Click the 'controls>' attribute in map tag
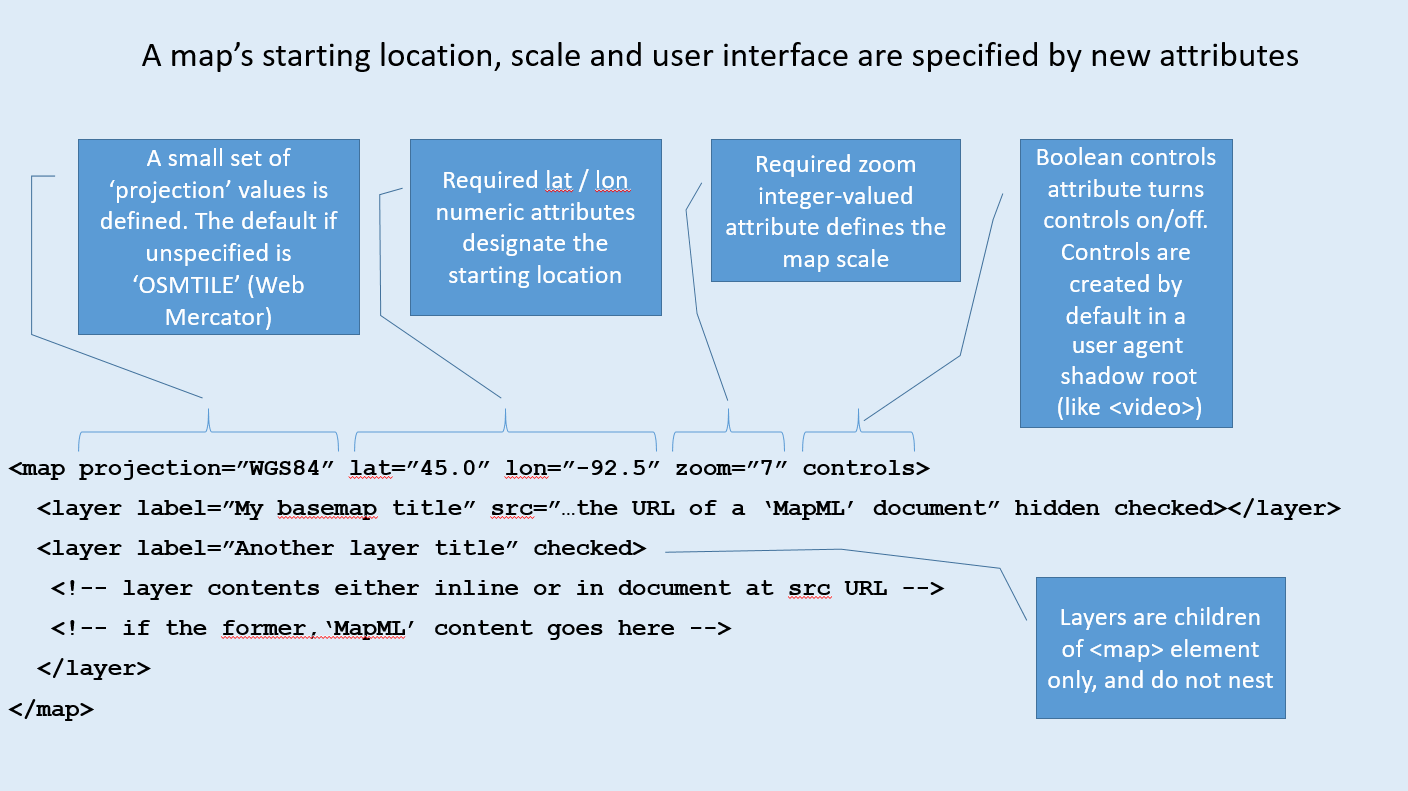 (866, 468)
